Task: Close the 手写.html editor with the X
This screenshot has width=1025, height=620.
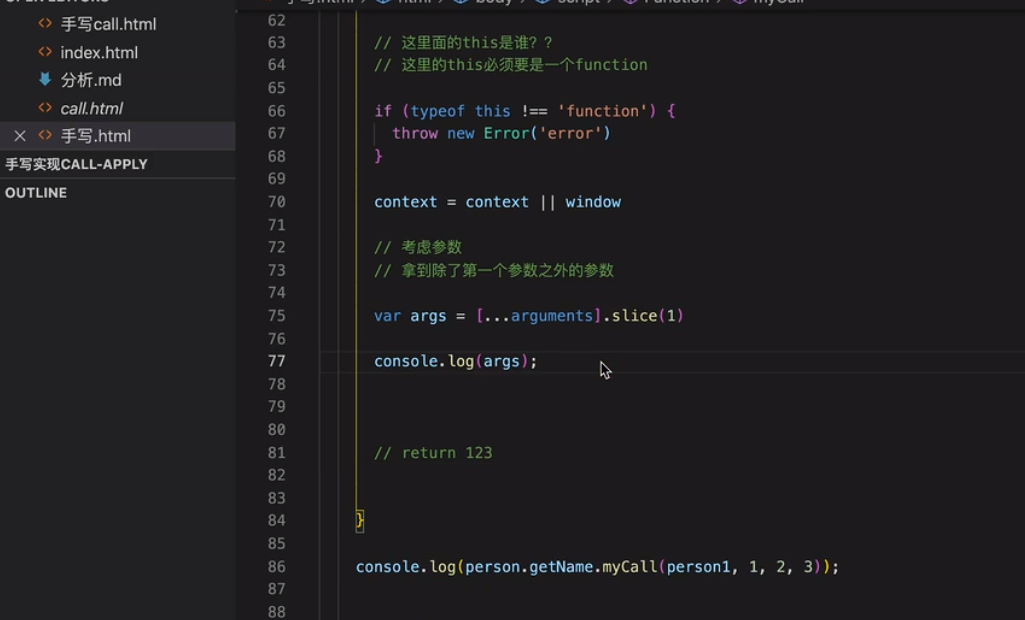Action: coord(20,136)
